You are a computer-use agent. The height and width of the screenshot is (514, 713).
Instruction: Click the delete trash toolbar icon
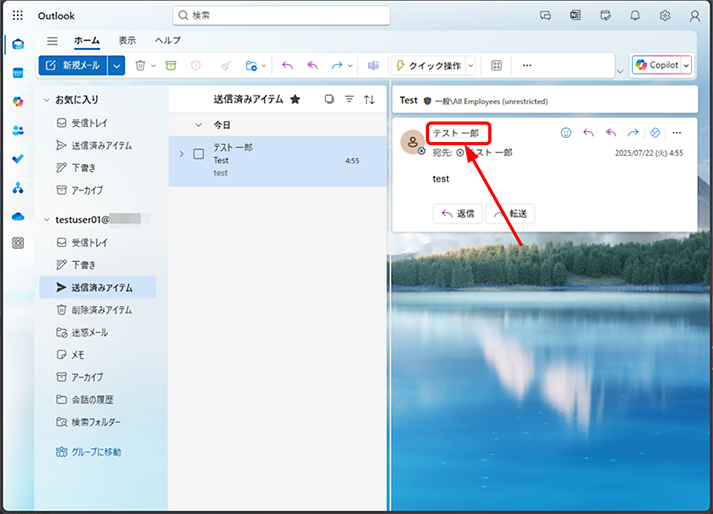point(140,66)
